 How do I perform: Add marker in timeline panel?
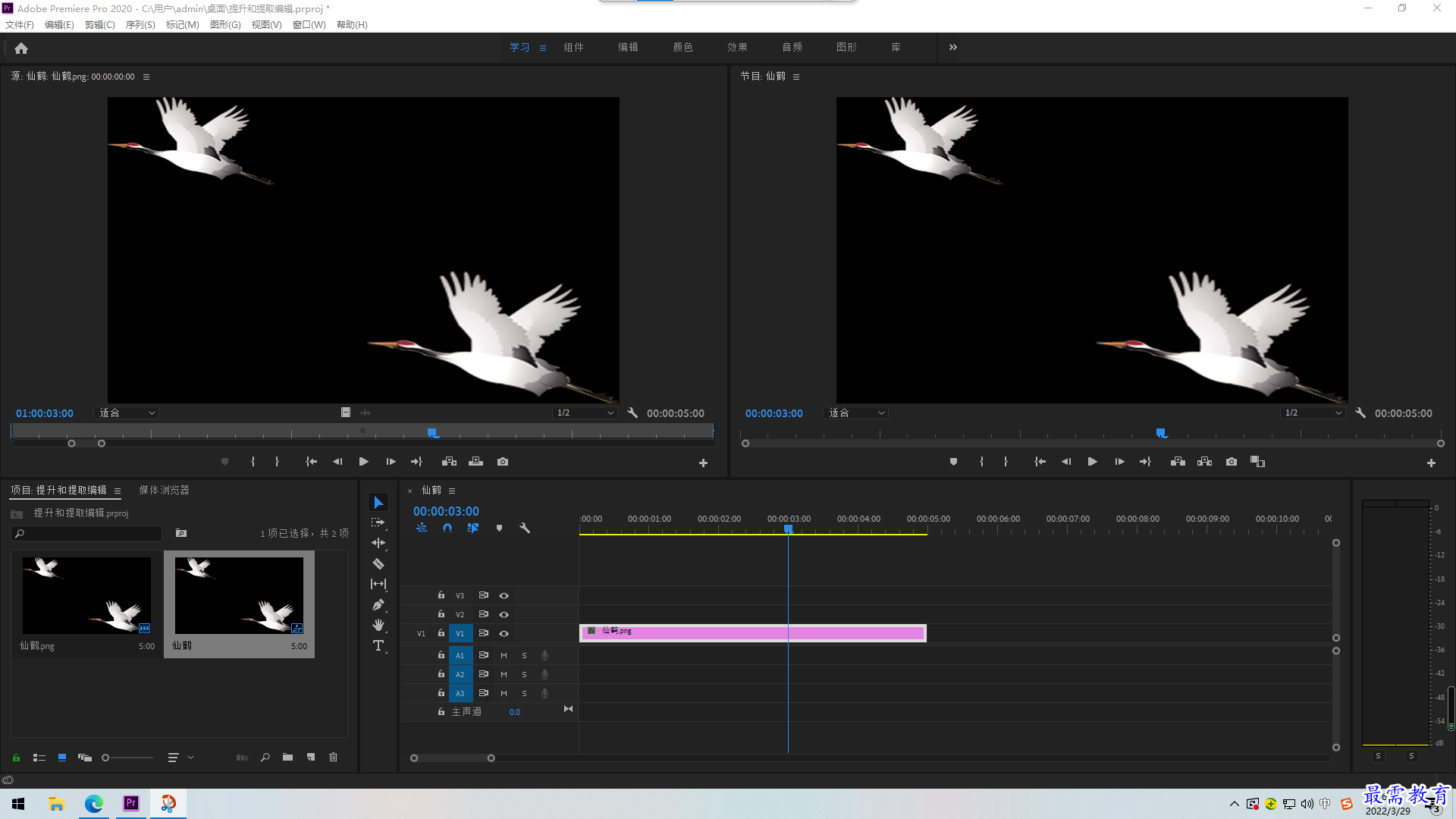[x=499, y=528]
